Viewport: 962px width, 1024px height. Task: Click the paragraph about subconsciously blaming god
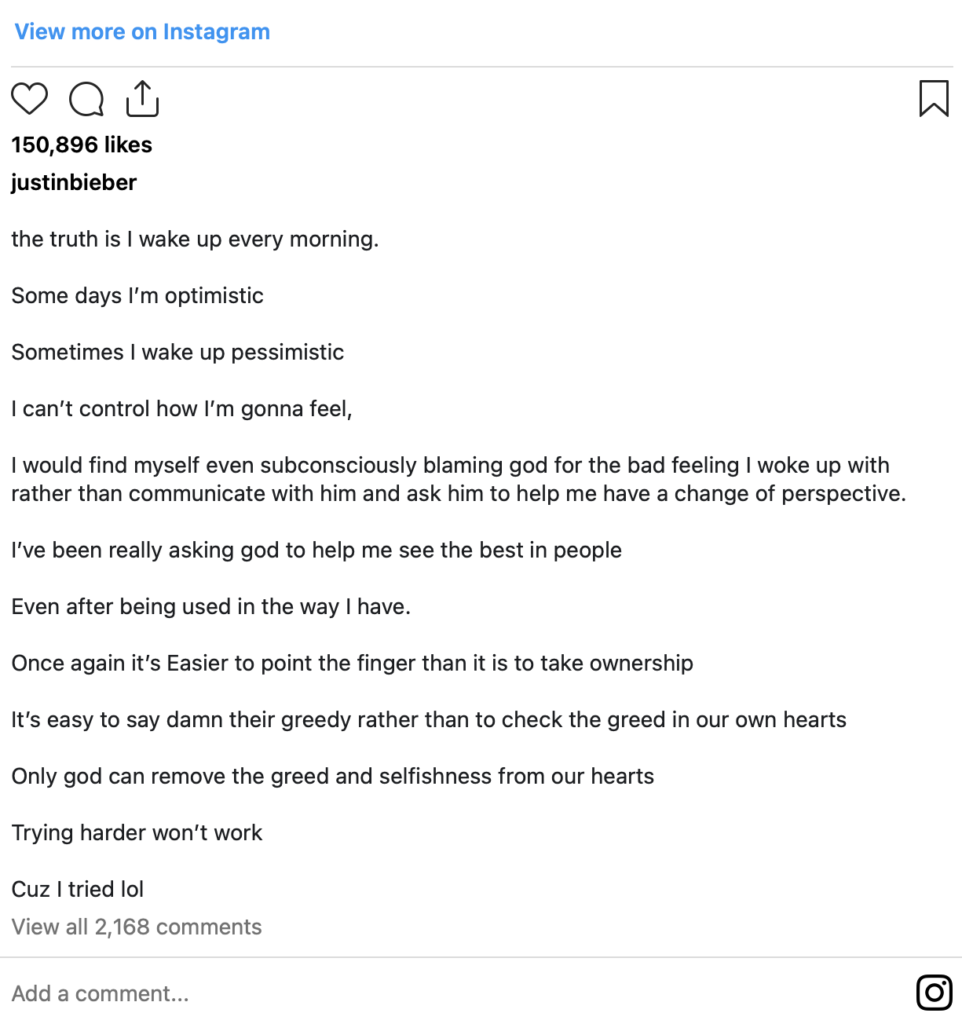coord(458,479)
